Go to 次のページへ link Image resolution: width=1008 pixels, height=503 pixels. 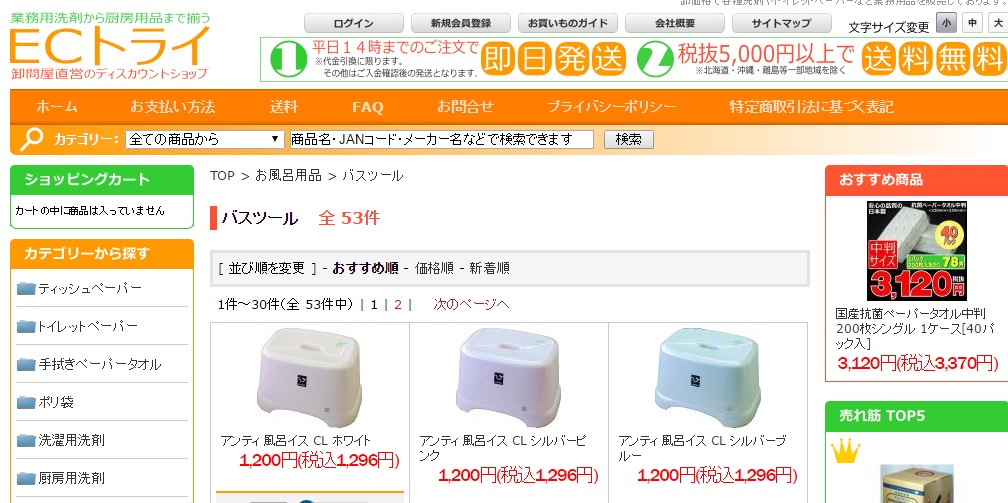pyautogui.click(x=471, y=304)
